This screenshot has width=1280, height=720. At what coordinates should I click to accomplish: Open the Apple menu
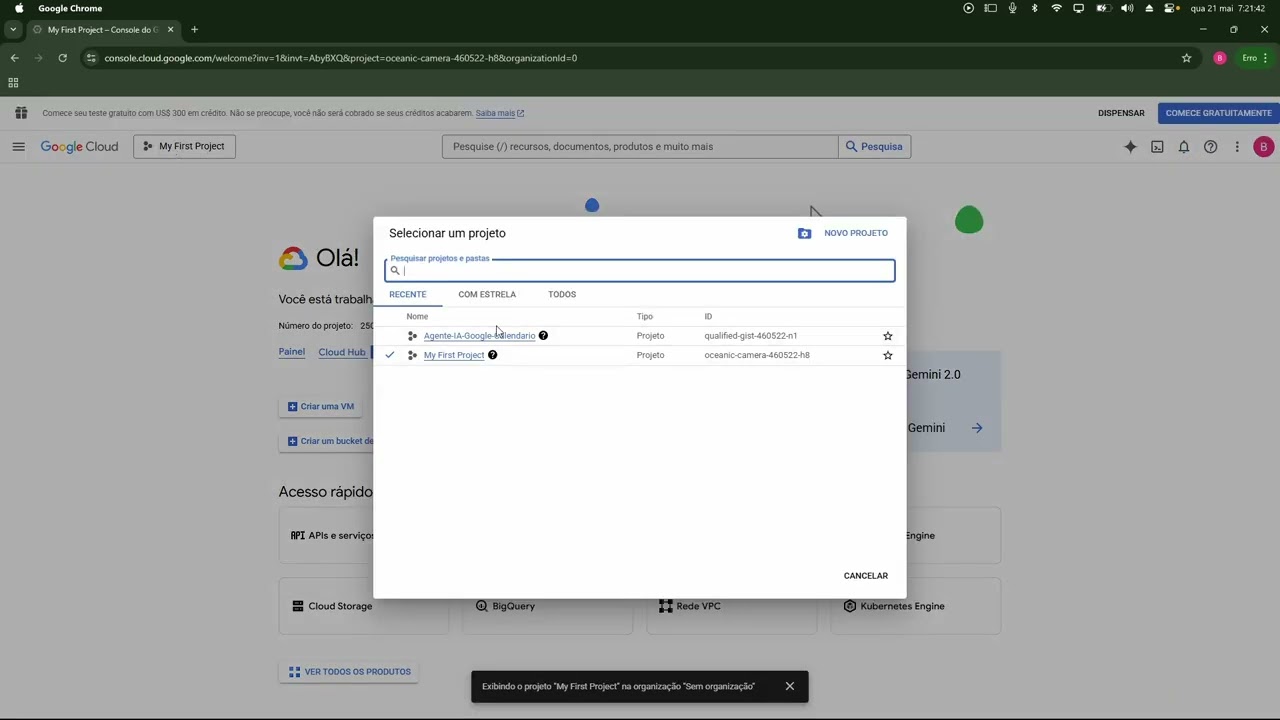19,8
